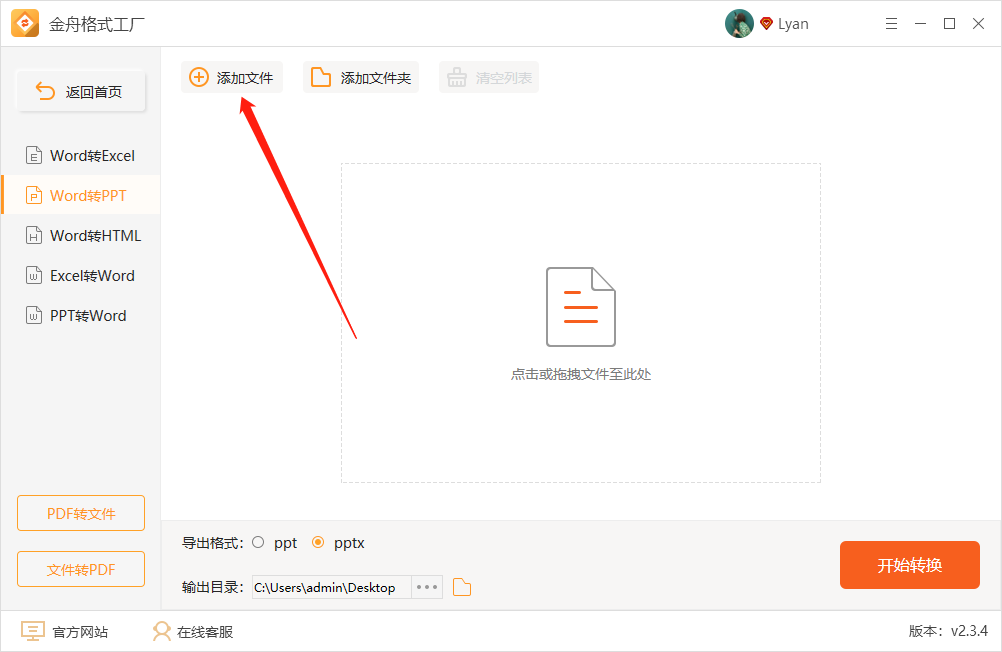This screenshot has width=1002, height=652.
Task: Click the Lyan username
Action: point(793,24)
